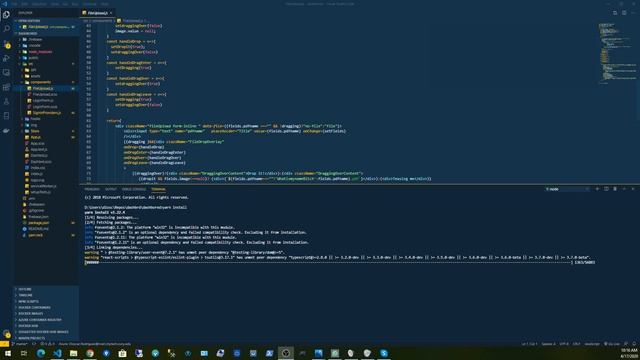
Task: Open package.json in the file tree
Action: (46, 223)
